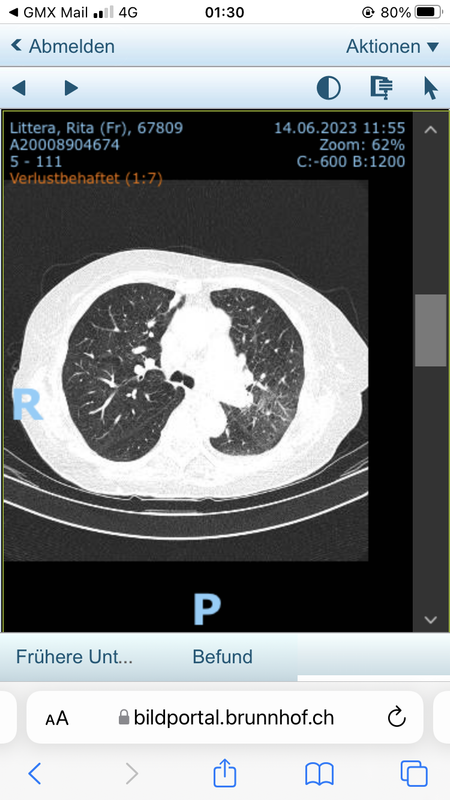Screen dimensions: 450x800
Task: Open Safari tabs overview icon
Action: click(x=414, y=773)
